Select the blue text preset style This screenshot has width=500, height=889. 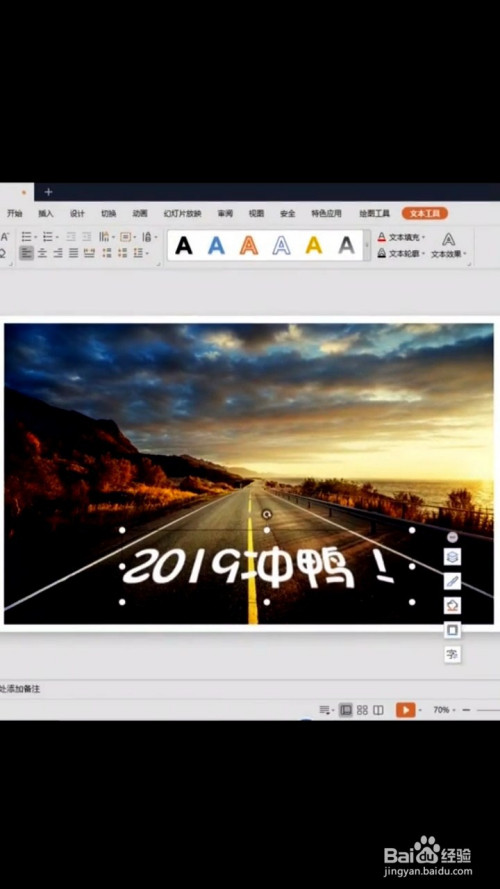(x=216, y=245)
